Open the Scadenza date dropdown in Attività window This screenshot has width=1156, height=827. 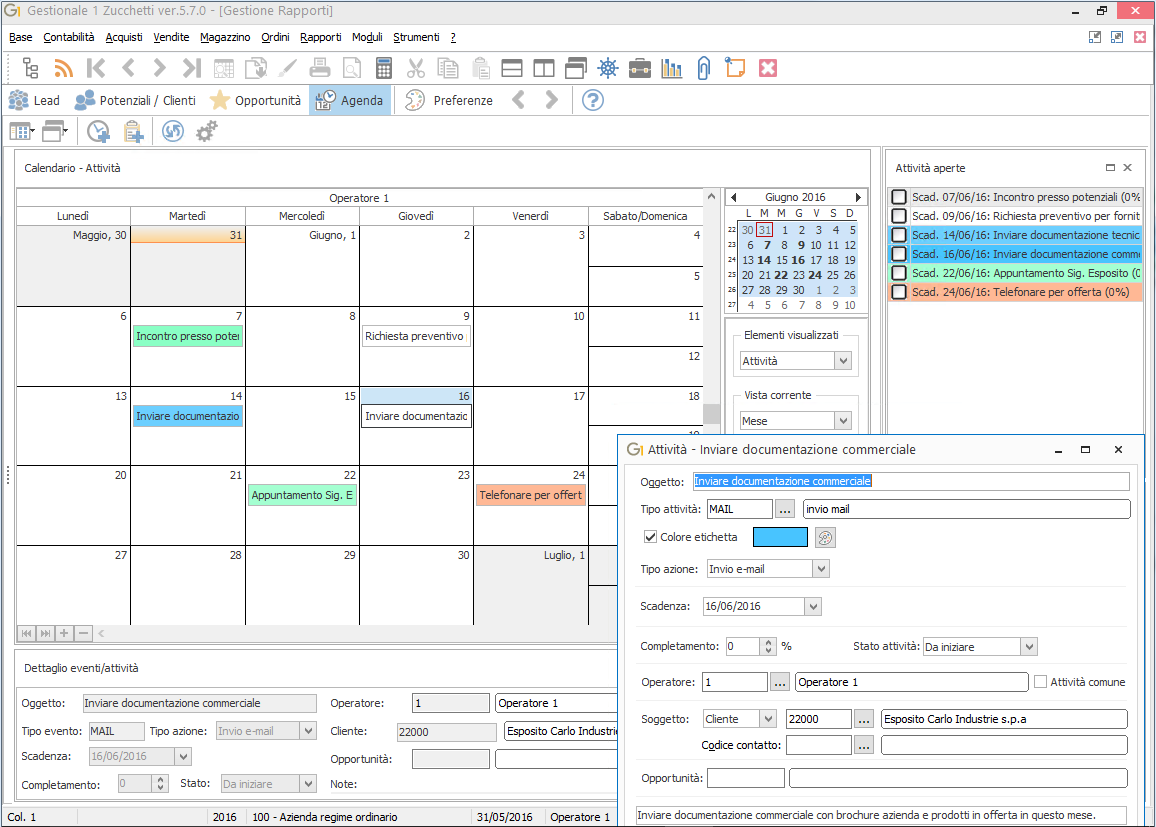point(812,606)
